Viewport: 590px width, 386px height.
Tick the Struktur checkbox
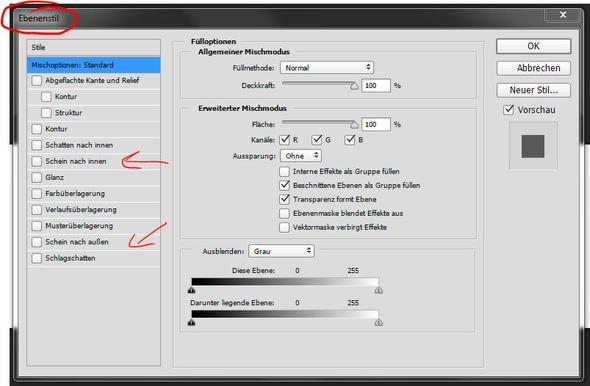46,113
